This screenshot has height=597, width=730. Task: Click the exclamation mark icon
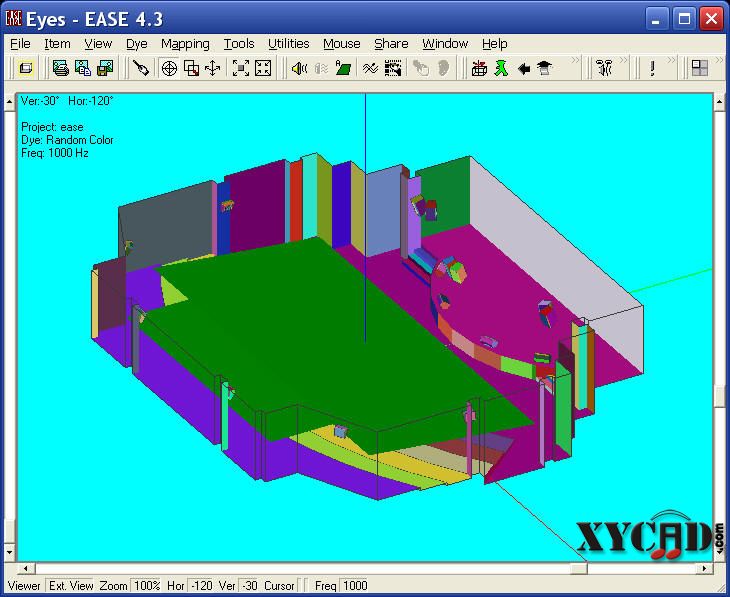click(x=653, y=68)
